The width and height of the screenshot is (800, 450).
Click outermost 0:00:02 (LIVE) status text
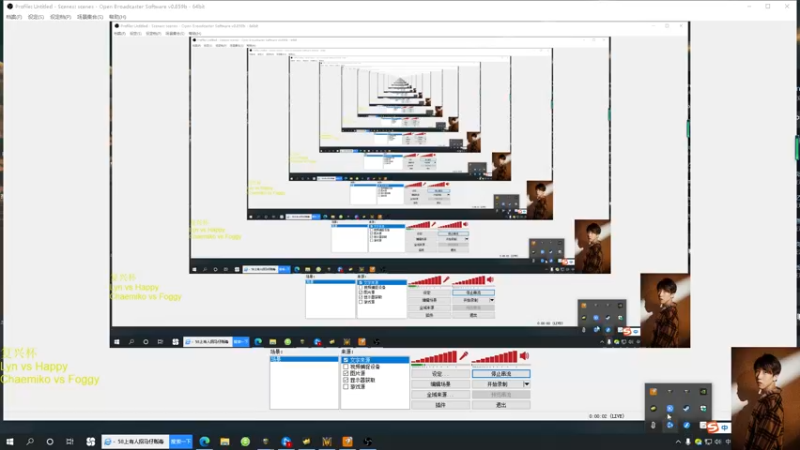pos(606,416)
